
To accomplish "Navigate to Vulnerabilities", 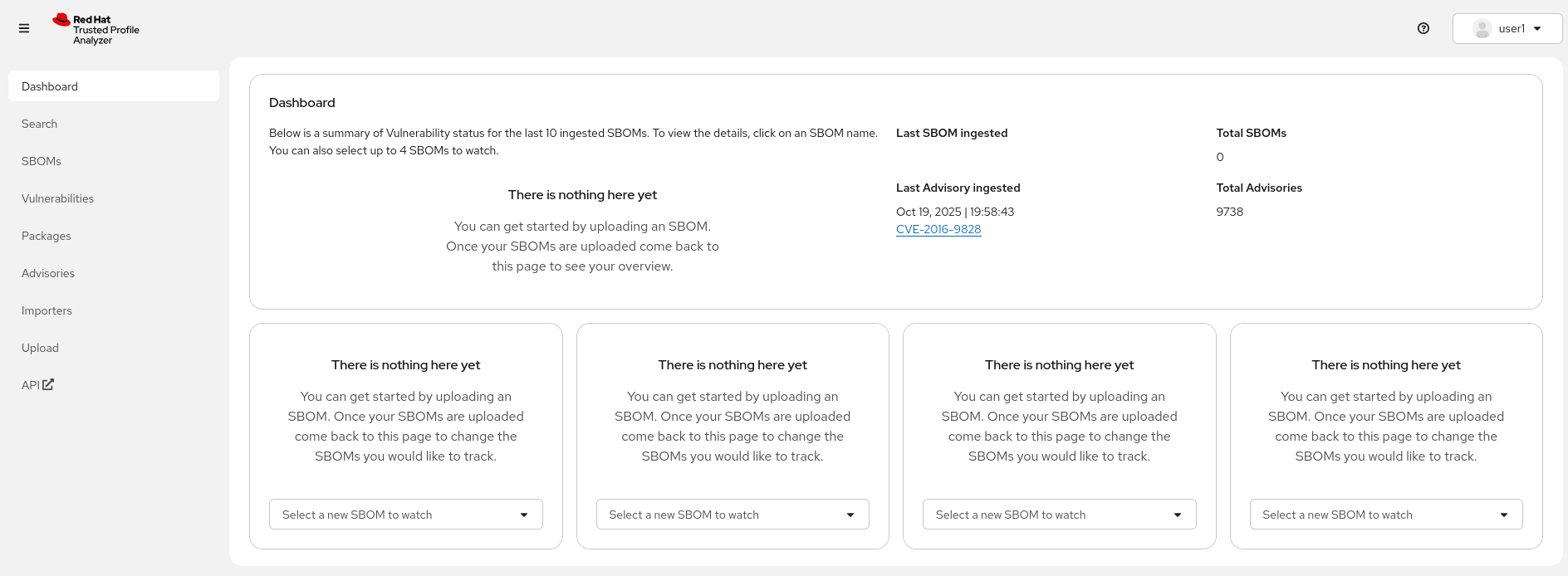I will click(58, 198).
